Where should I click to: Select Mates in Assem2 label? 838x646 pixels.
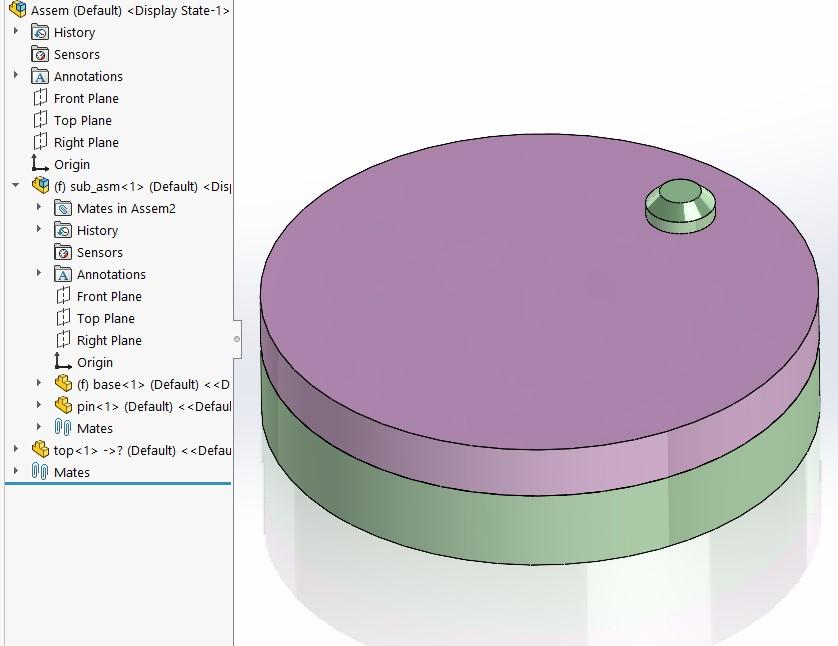tap(126, 208)
